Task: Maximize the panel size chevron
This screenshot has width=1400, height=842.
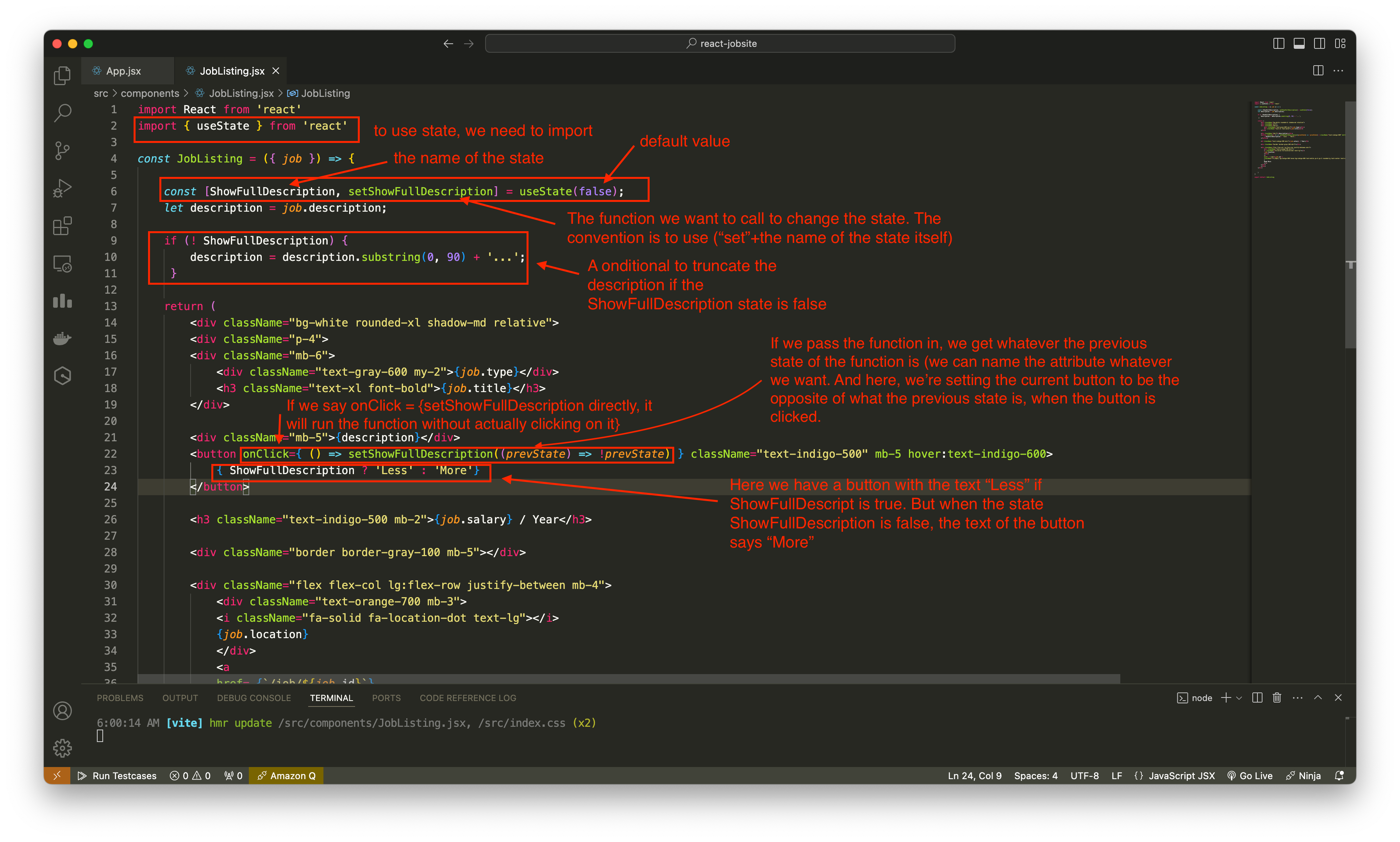Action: pos(1318,698)
